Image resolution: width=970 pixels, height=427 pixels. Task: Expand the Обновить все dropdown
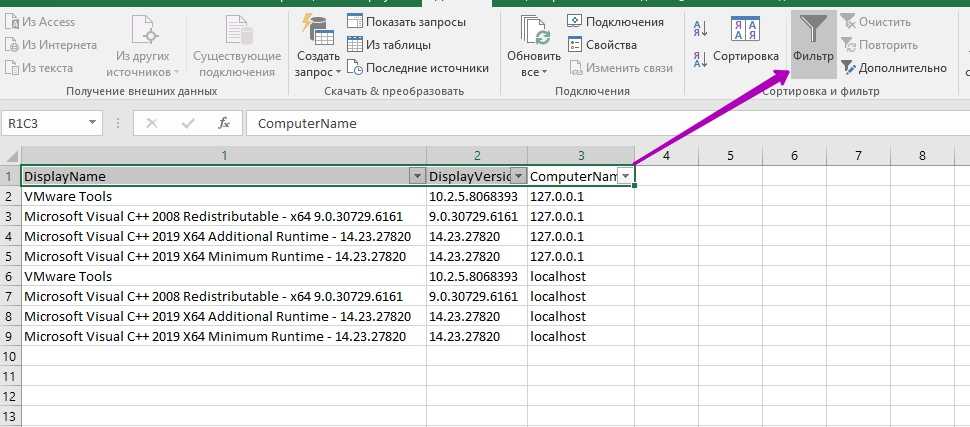[x=541, y=72]
